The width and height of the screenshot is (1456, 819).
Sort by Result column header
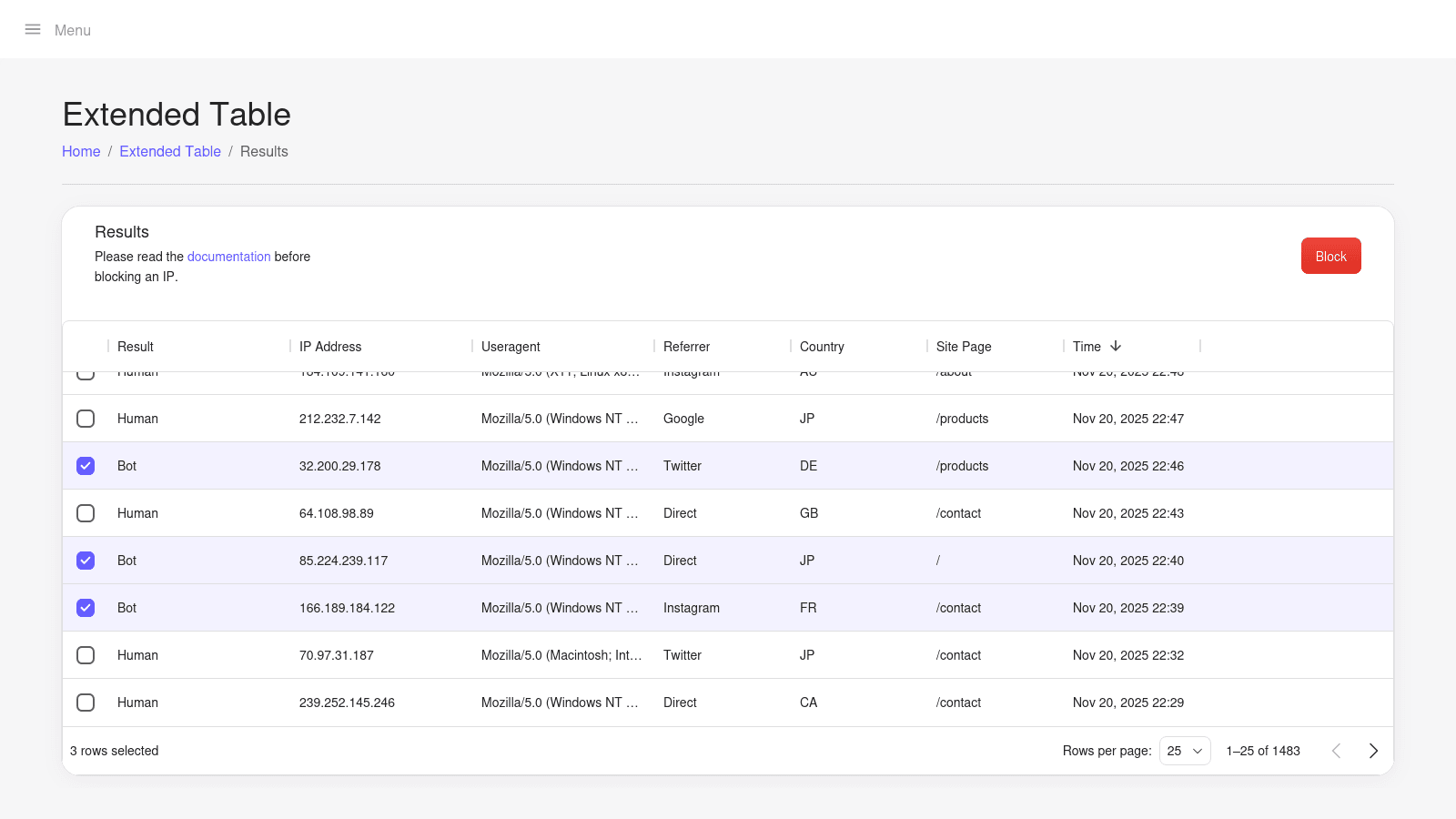(136, 347)
